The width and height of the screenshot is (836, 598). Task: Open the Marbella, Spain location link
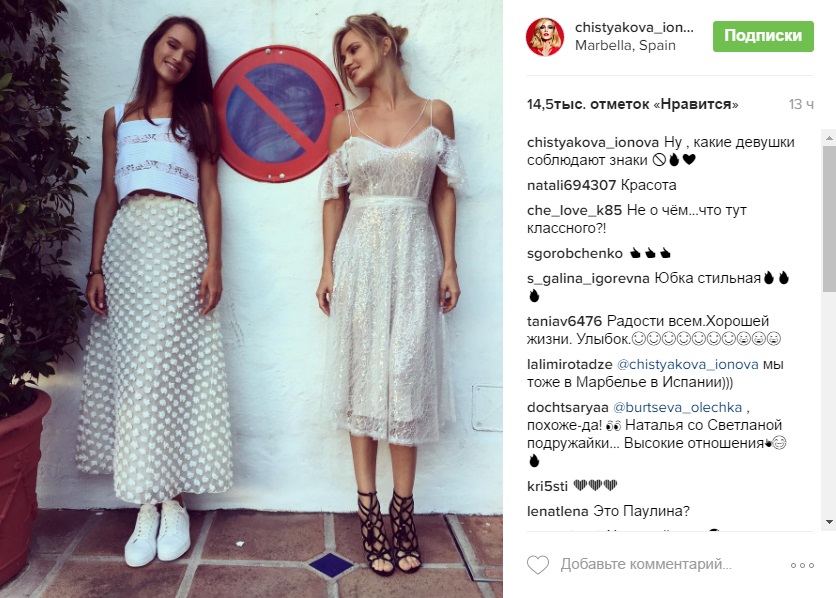625,45
